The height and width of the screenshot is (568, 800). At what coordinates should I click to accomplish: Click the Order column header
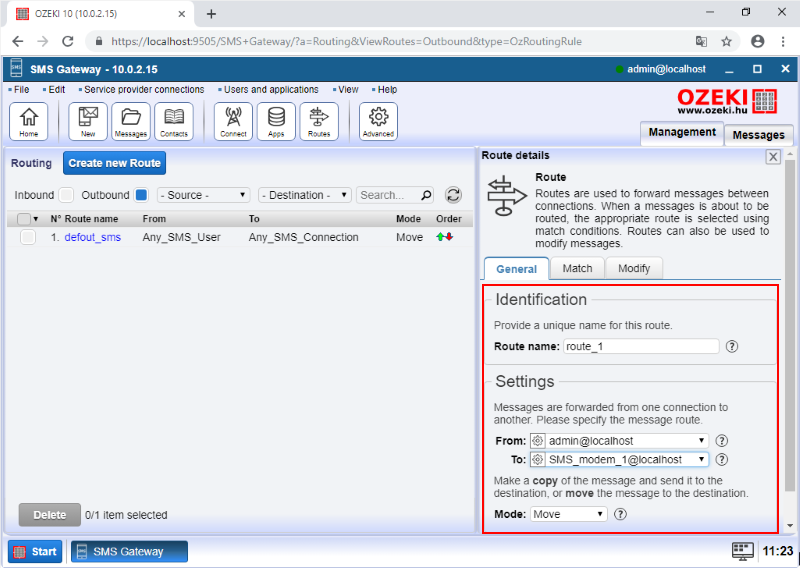pos(448,219)
